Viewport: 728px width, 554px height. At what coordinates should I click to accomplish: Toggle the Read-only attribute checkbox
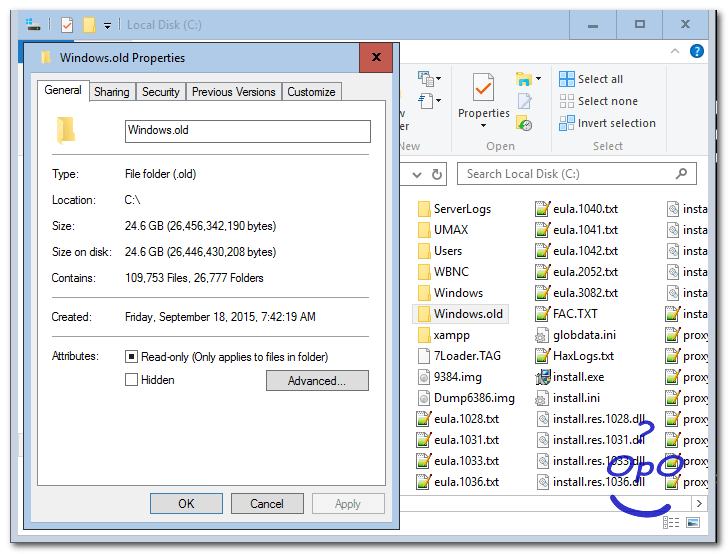[131, 357]
